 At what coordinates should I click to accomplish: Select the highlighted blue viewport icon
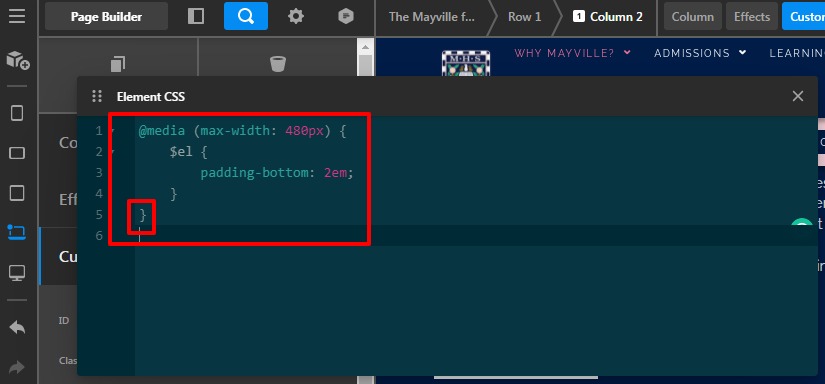(x=17, y=232)
